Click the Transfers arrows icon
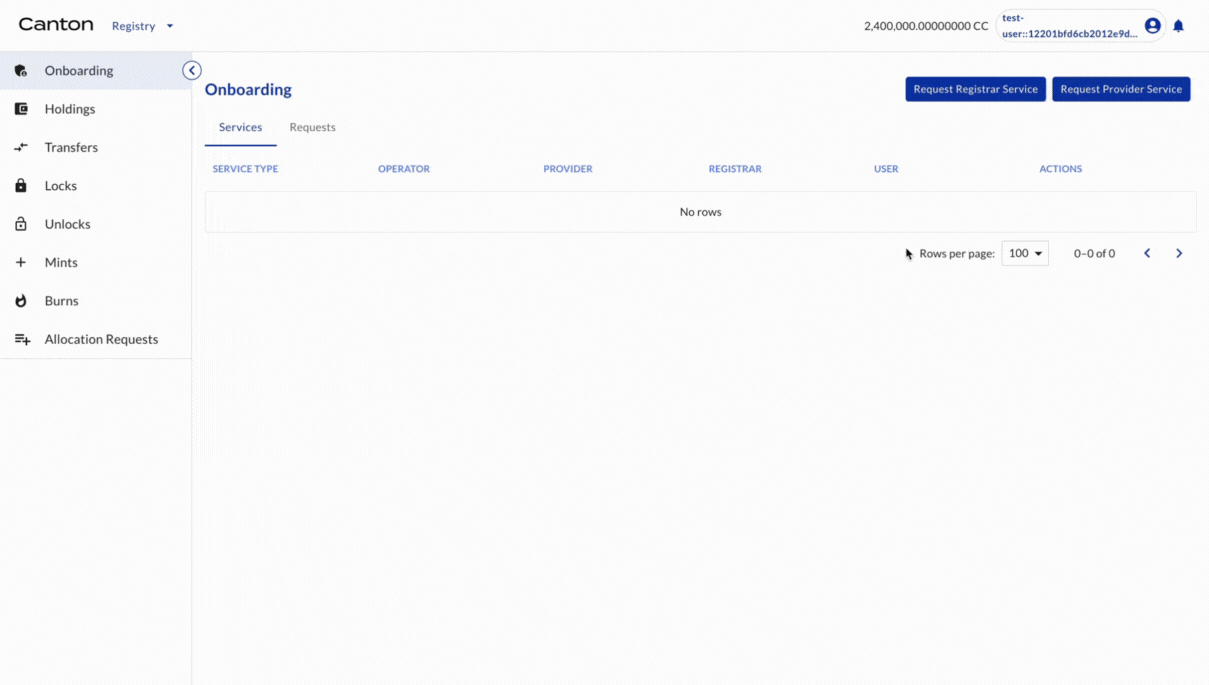Screen dimensions: 1209x685 [x=21, y=147]
